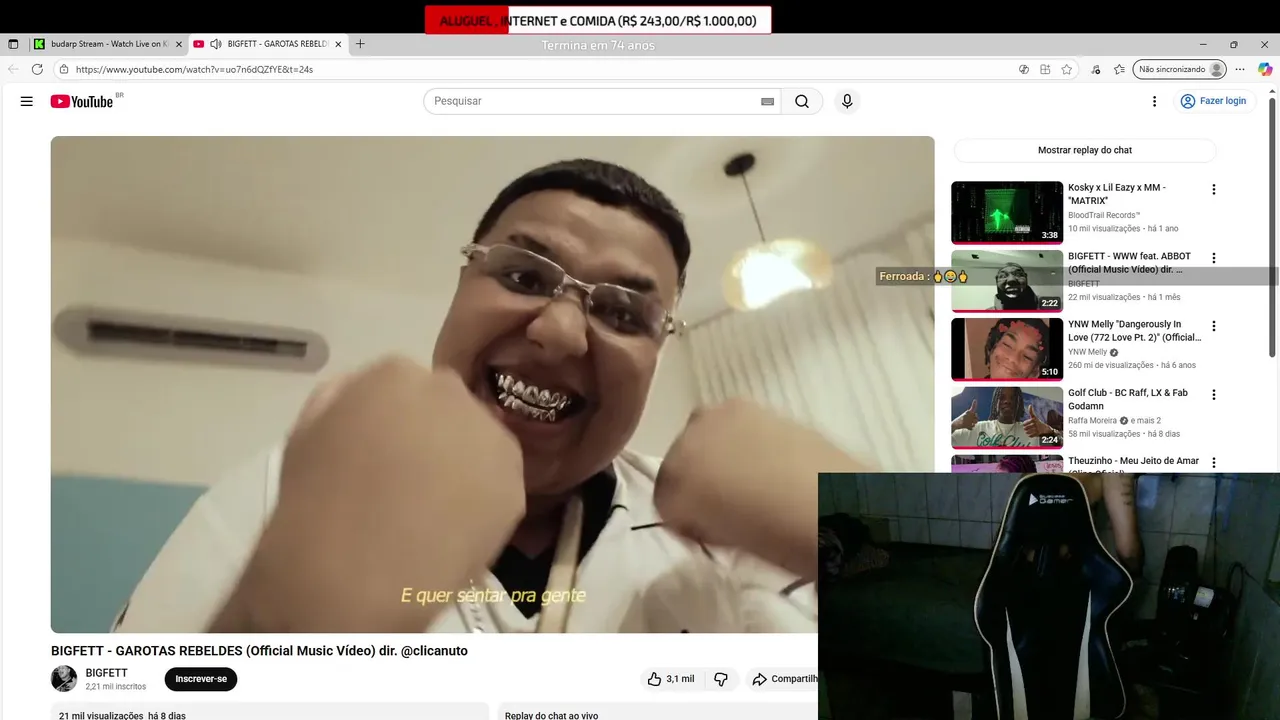Click the split screen icon in the address bar
The height and width of the screenshot is (720, 1280).
[x=1045, y=69]
